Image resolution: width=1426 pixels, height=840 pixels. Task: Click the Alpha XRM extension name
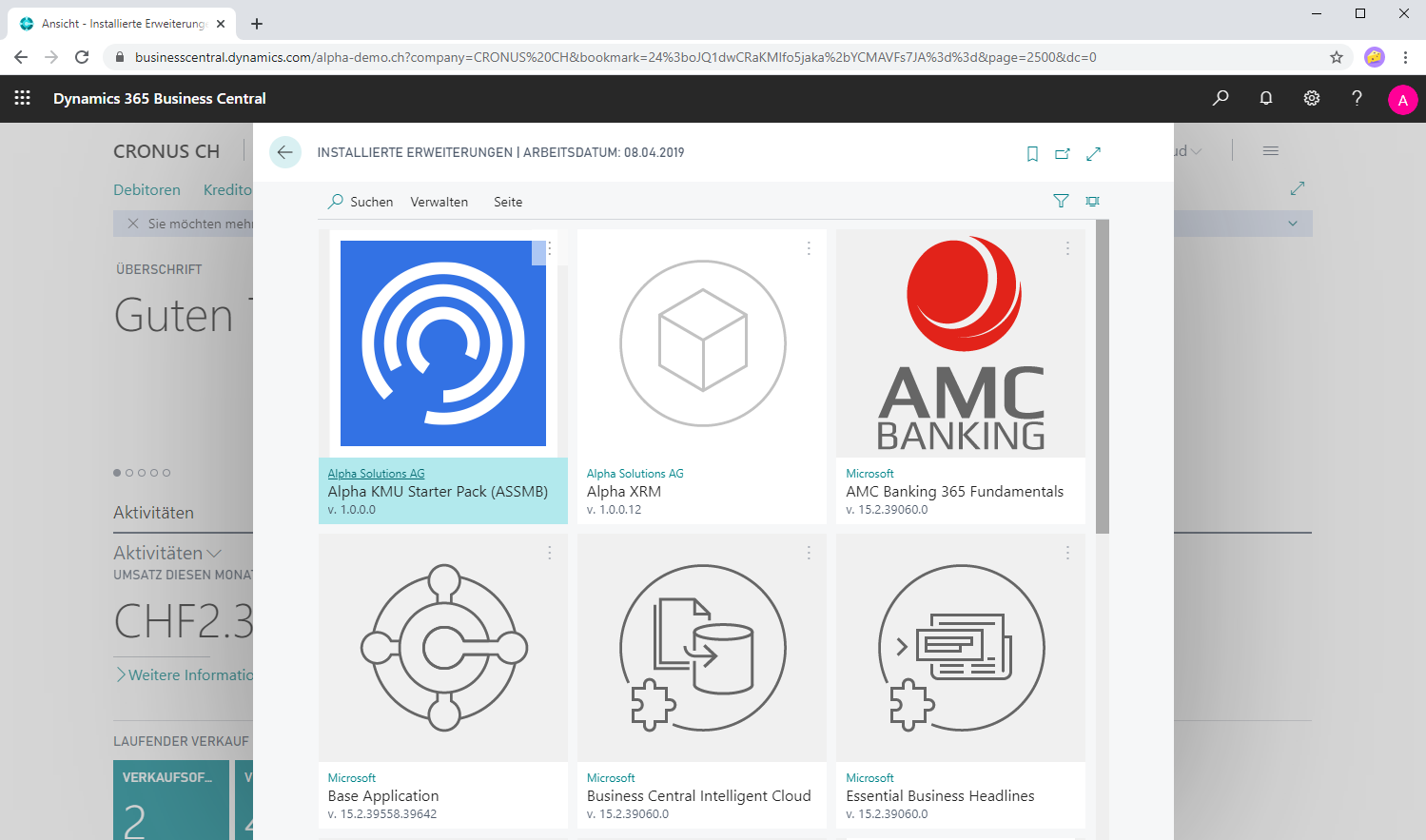click(x=624, y=492)
